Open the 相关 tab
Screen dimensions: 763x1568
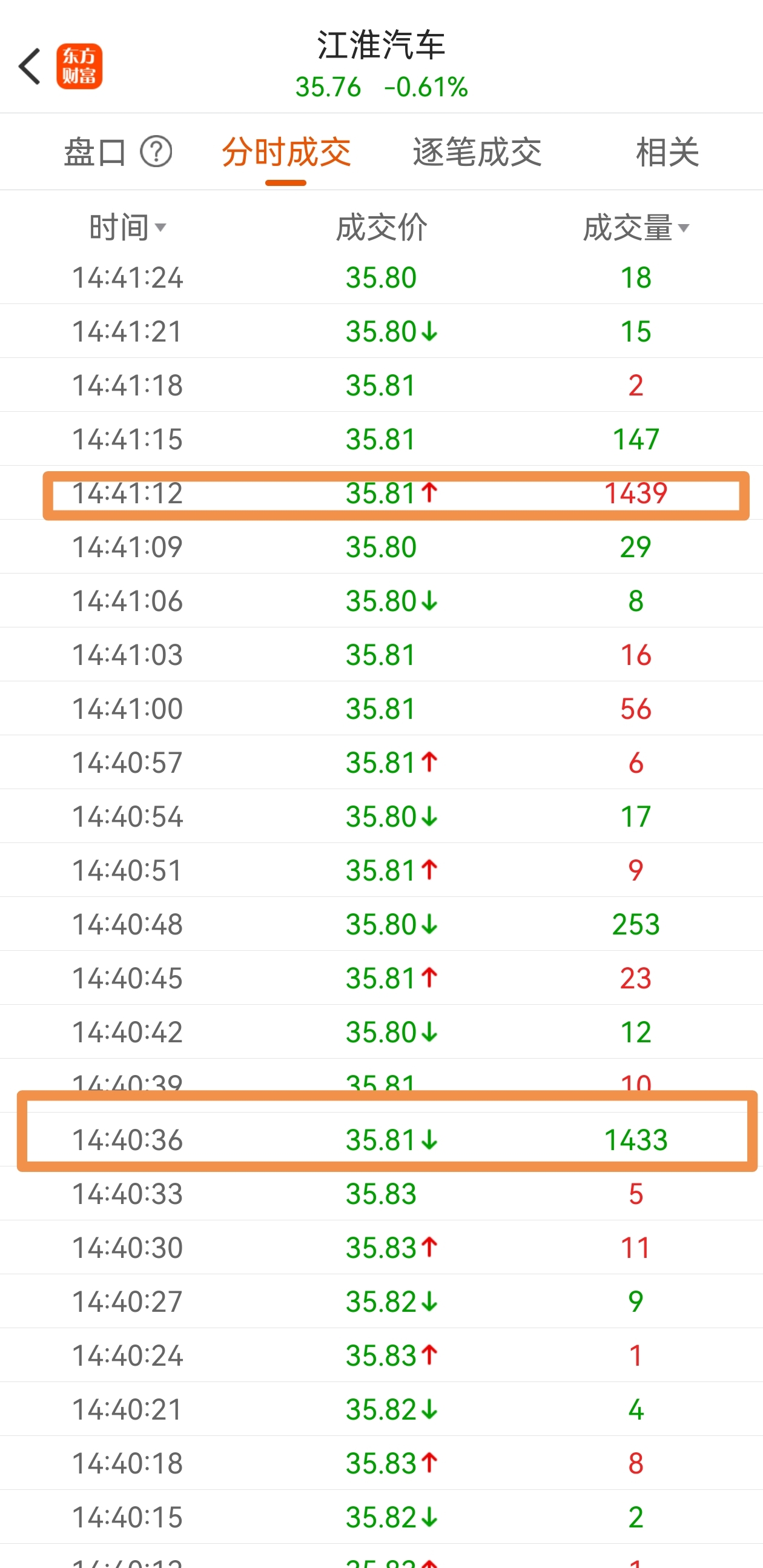tap(667, 151)
